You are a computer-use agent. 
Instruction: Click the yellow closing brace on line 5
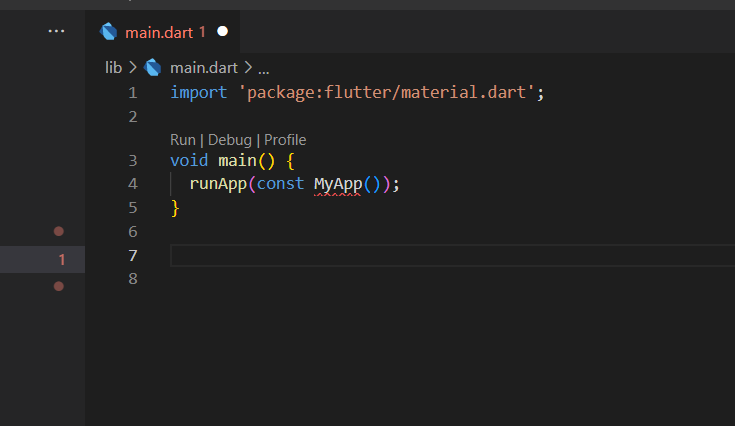[175, 208]
